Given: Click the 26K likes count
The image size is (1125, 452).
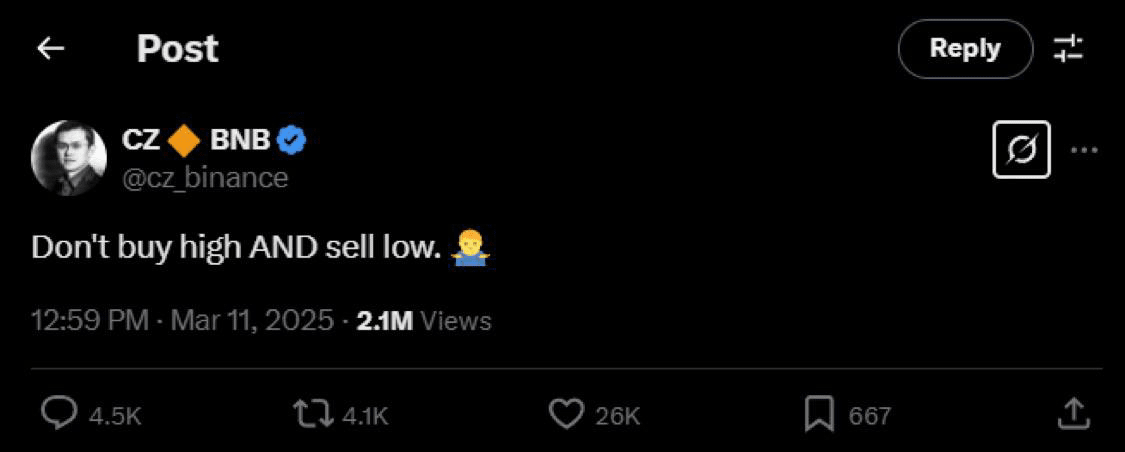Looking at the screenshot, I should point(617,415).
